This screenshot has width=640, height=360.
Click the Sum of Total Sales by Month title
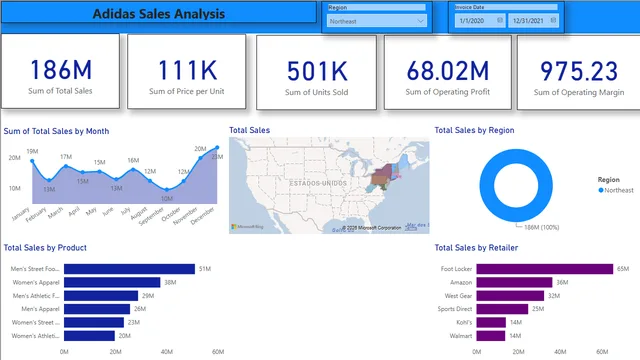(56, 131)
